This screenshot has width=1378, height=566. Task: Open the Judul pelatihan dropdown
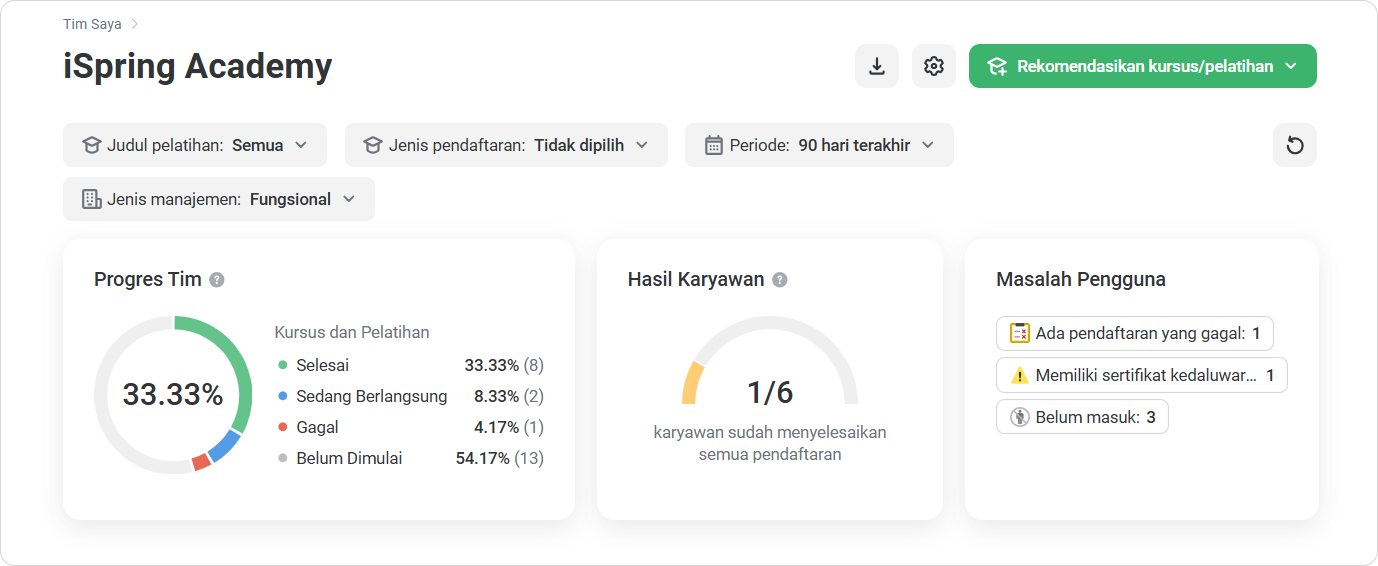[195, 145]
